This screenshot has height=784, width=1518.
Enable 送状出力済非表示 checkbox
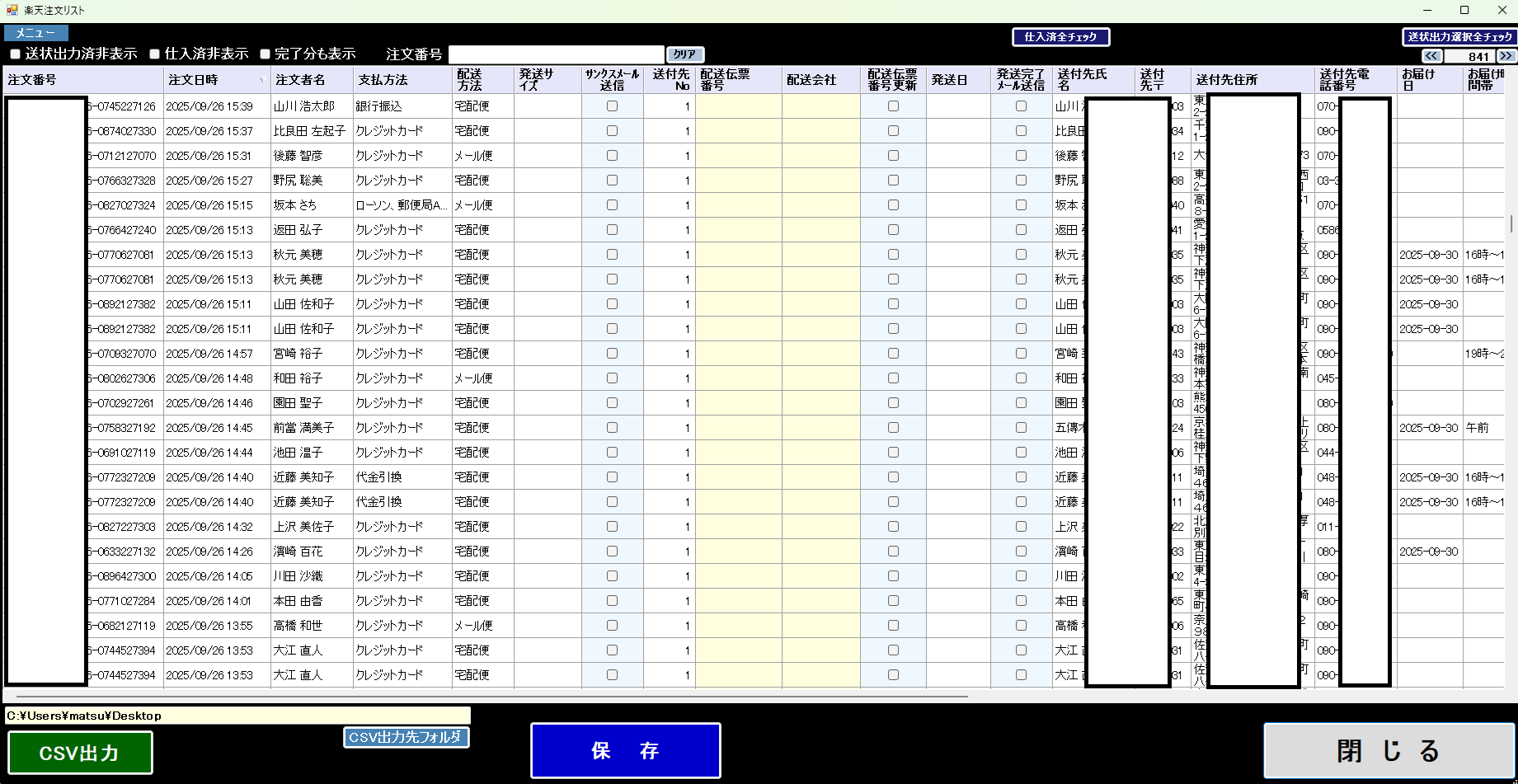tap(15, 54)
